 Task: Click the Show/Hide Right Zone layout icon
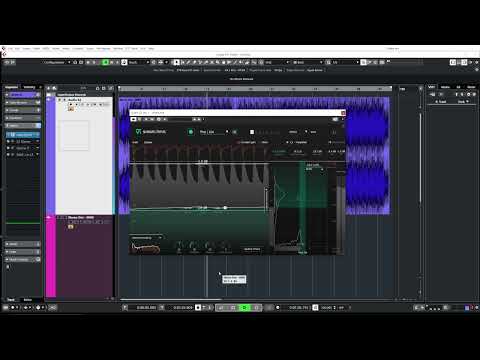[x=464, y=62]
